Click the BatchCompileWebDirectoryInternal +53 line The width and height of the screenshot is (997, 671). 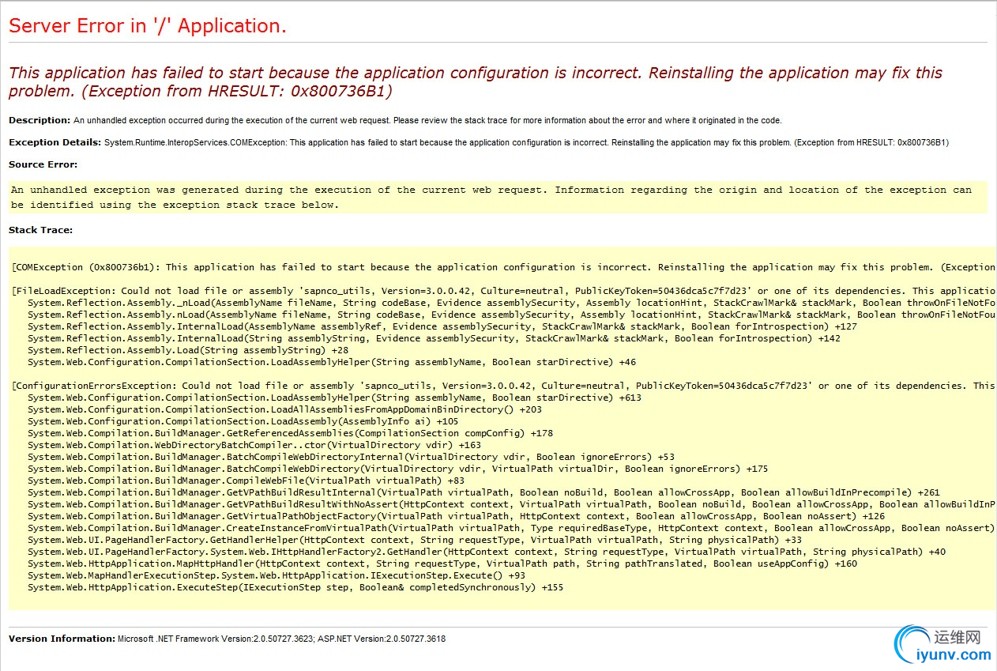pos(351,457)
